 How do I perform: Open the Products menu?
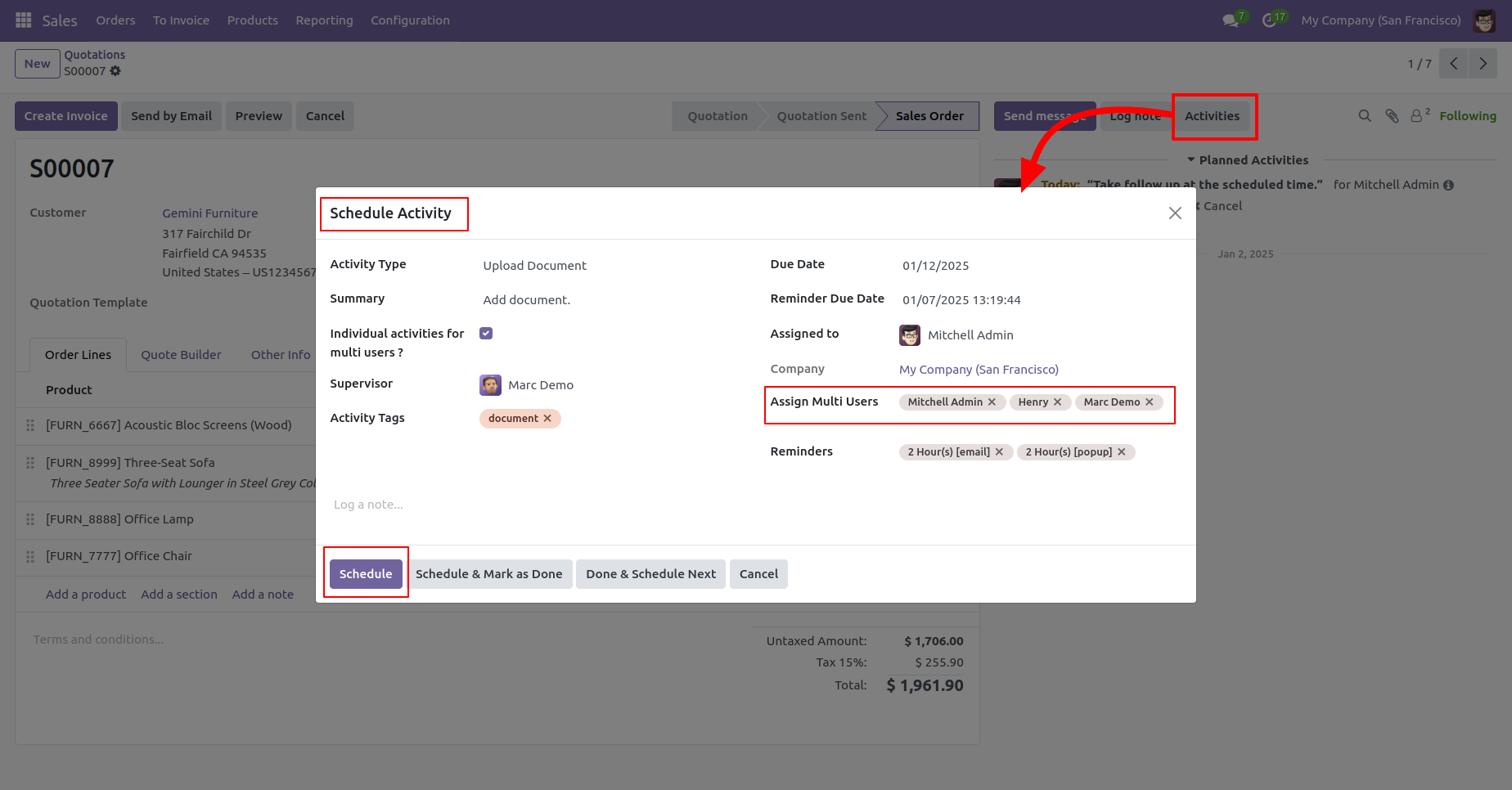[x=253, y=20]
